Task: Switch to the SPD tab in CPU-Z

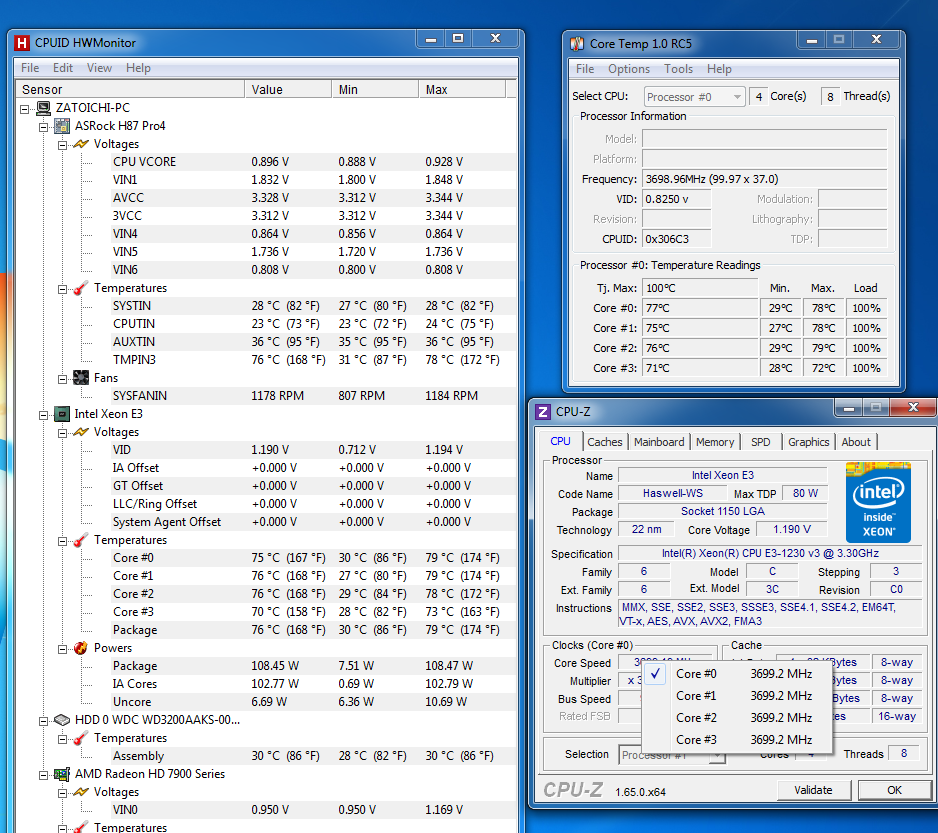Action: (x=760, y=442)
